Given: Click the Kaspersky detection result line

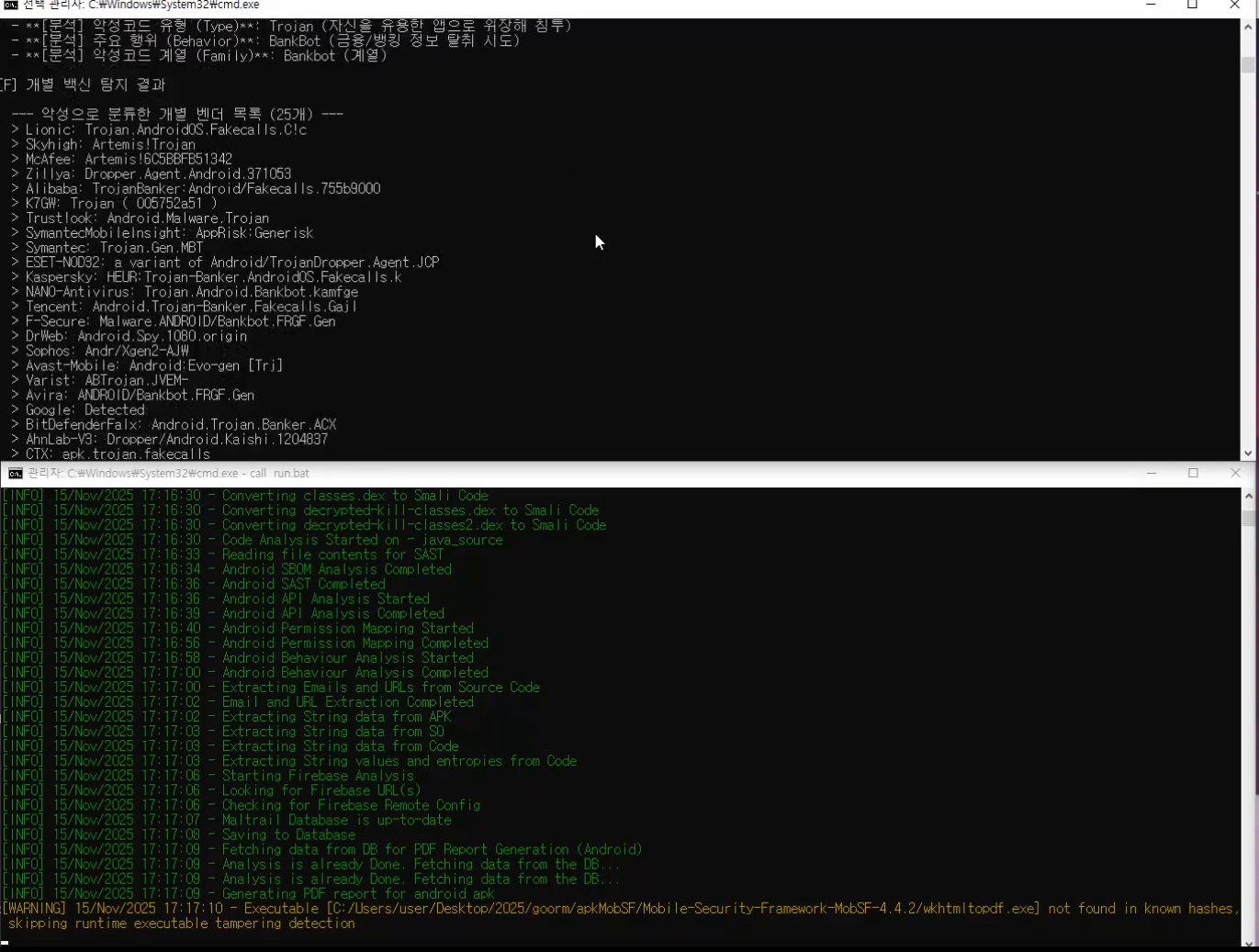Looking at the screenshot, I should (213, 277).
